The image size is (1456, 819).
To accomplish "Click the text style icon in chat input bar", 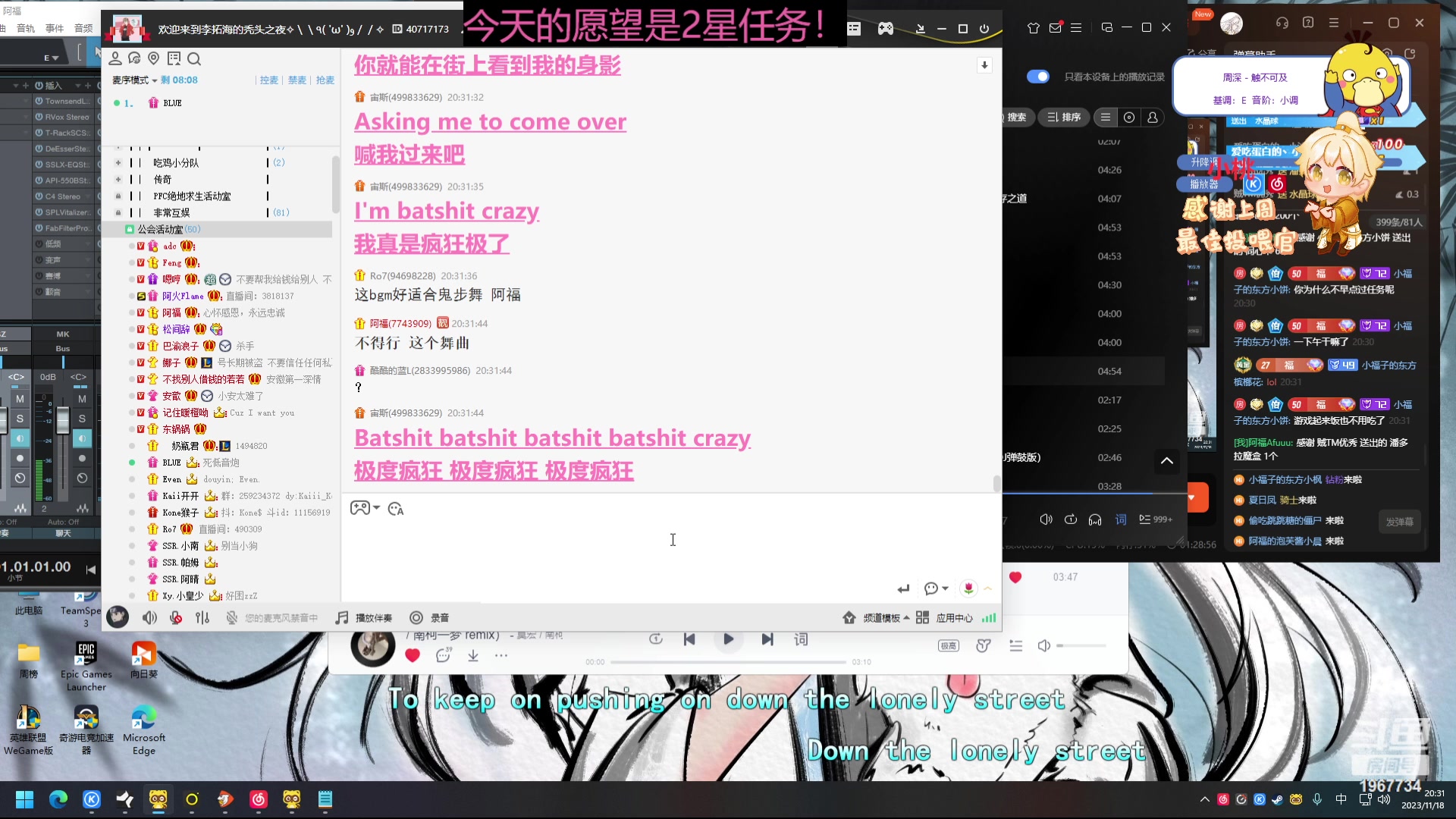I will point(396,509).
